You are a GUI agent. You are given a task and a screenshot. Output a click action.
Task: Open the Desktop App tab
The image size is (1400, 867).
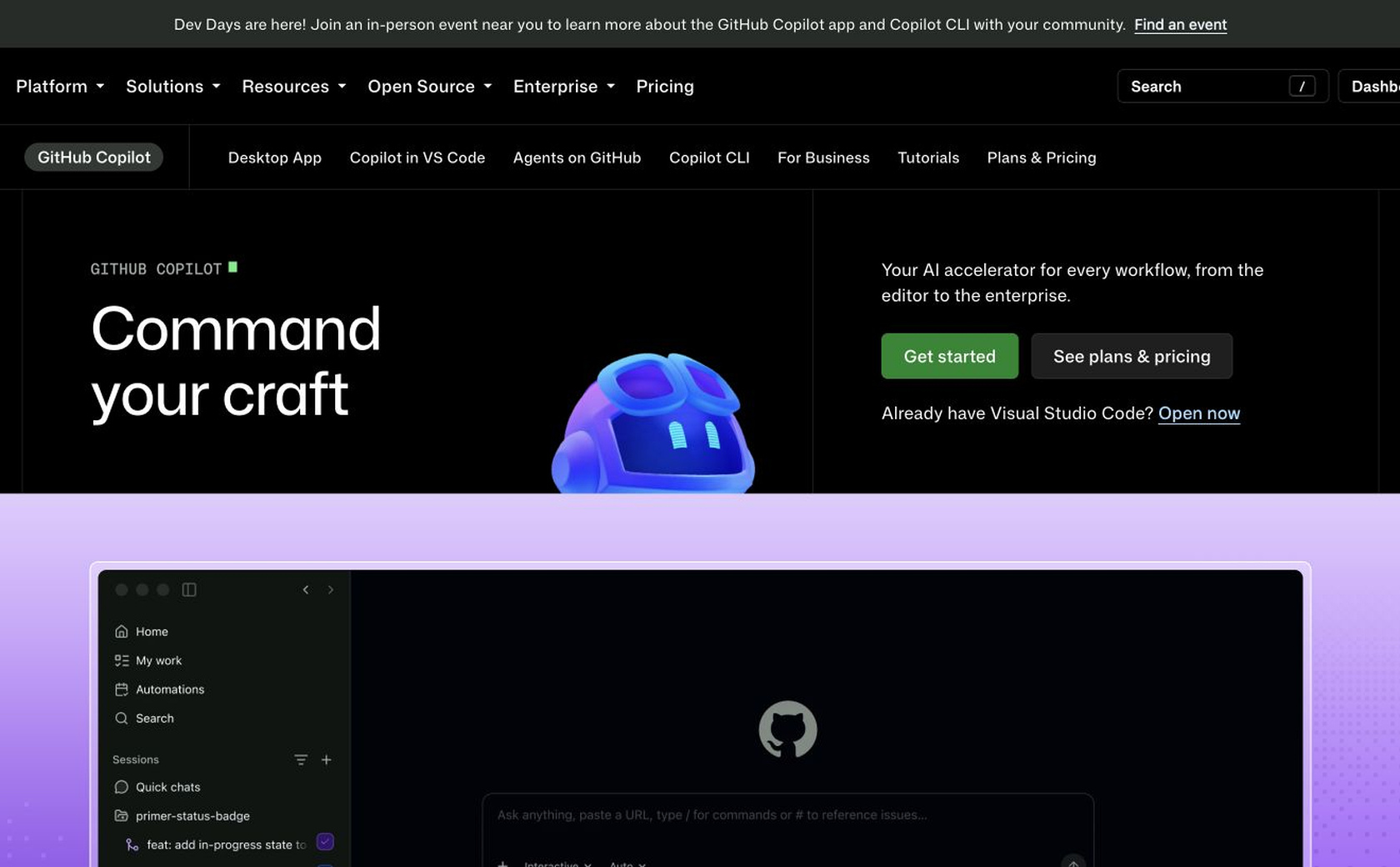275,158
